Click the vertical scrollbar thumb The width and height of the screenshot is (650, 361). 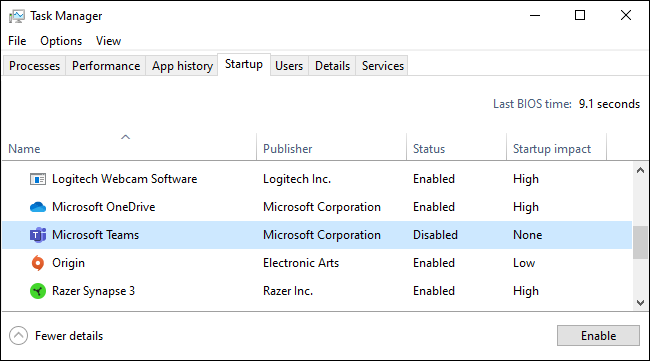tap(640, 243)
